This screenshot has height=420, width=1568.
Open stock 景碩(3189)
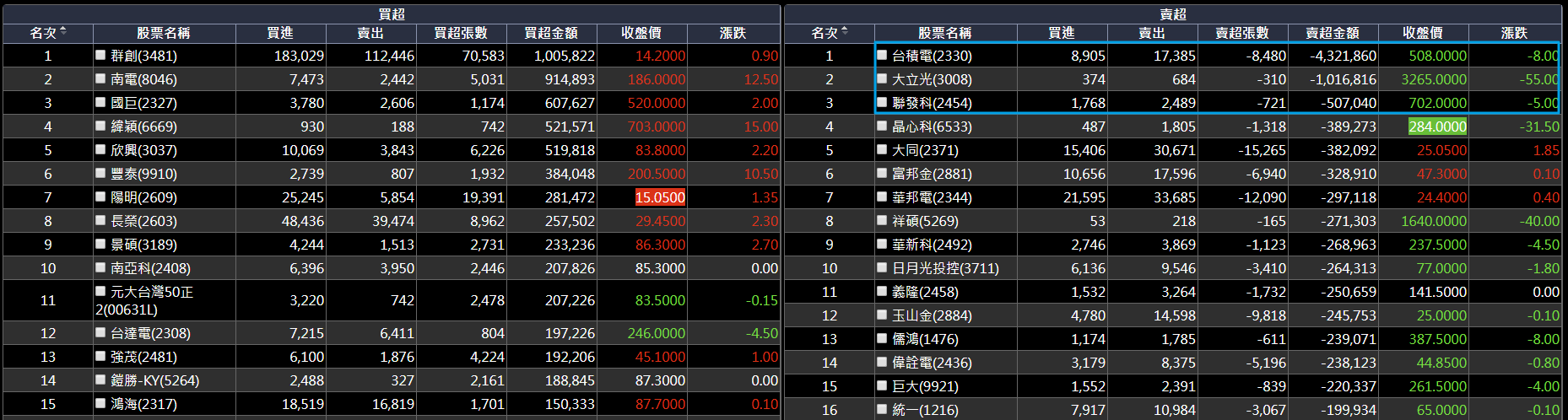144,245
